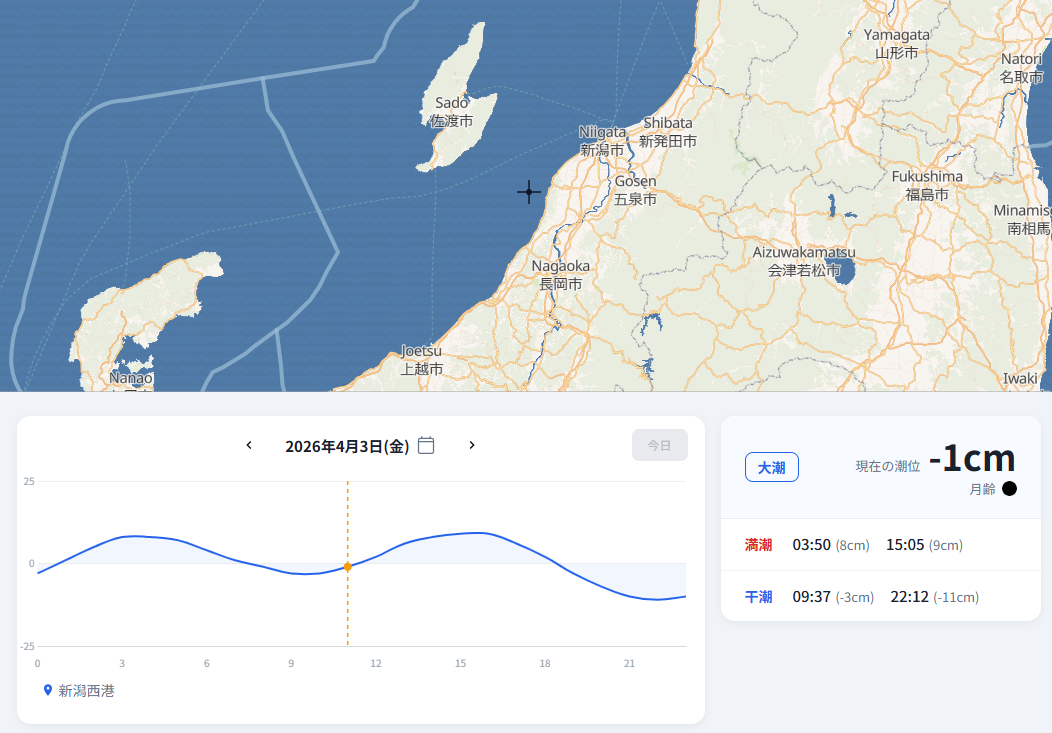The image size is (1052, 733).
Task: Advance to next day with right chevron
Action: [472, 445]
